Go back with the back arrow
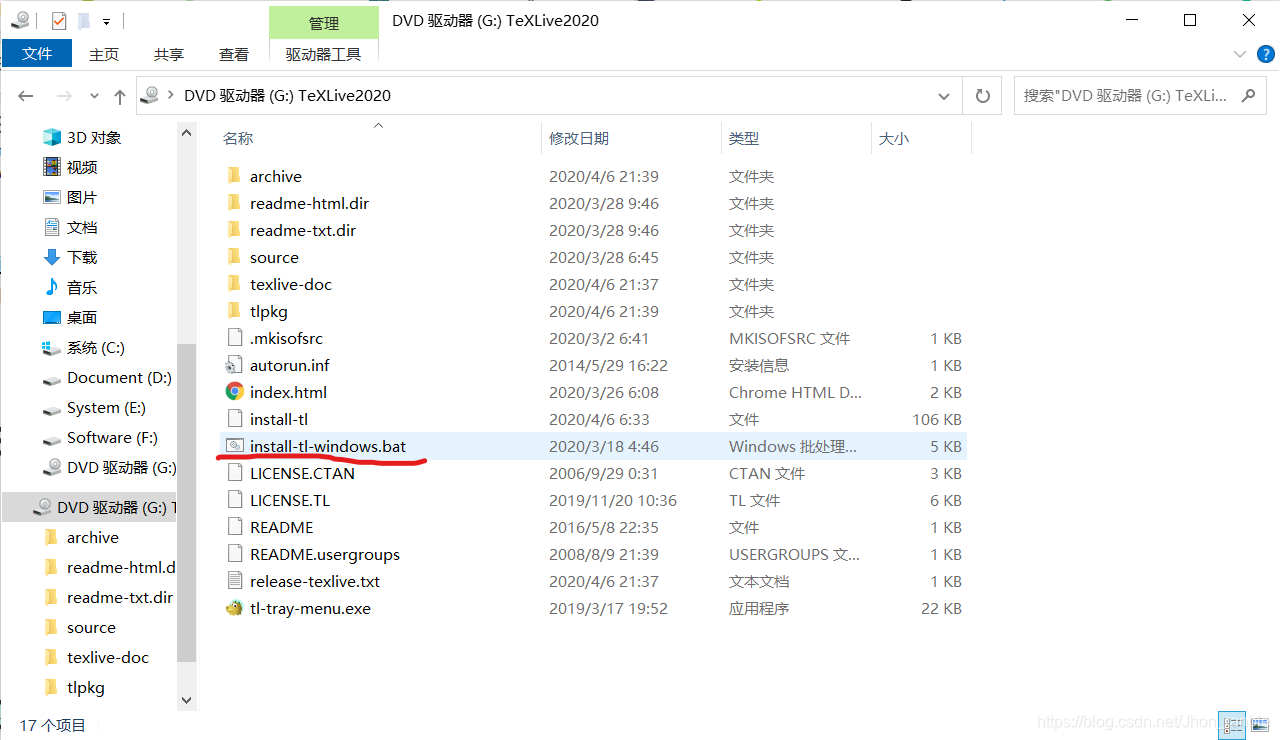The height and width of the screenshot is (740, 1280). tap(26, 96)
